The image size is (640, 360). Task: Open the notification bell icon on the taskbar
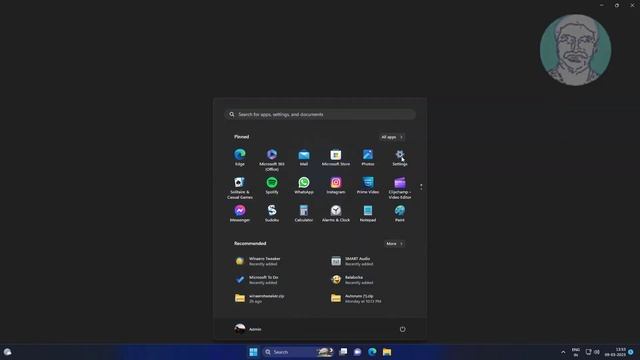631,352
